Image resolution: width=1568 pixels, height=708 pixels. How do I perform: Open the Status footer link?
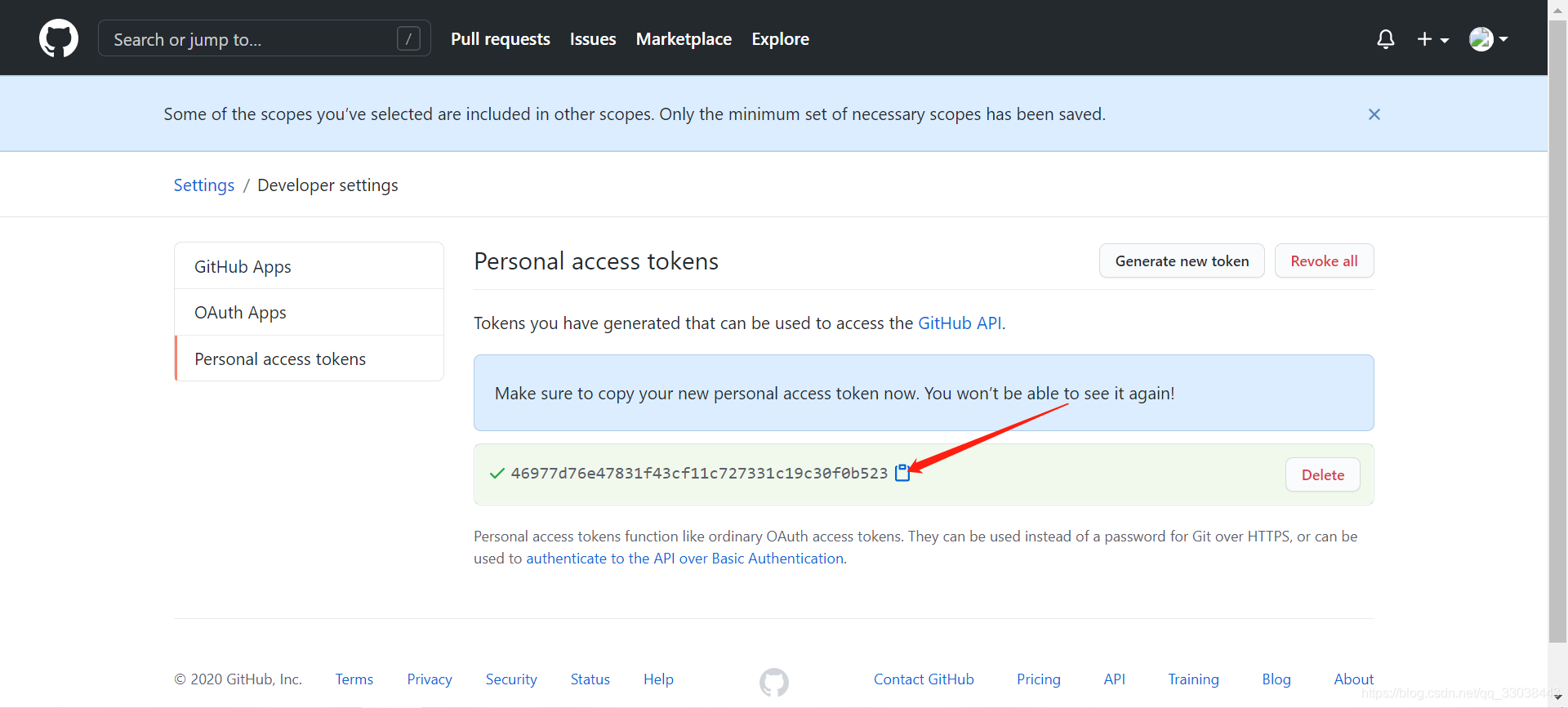[x=590, y=679]
